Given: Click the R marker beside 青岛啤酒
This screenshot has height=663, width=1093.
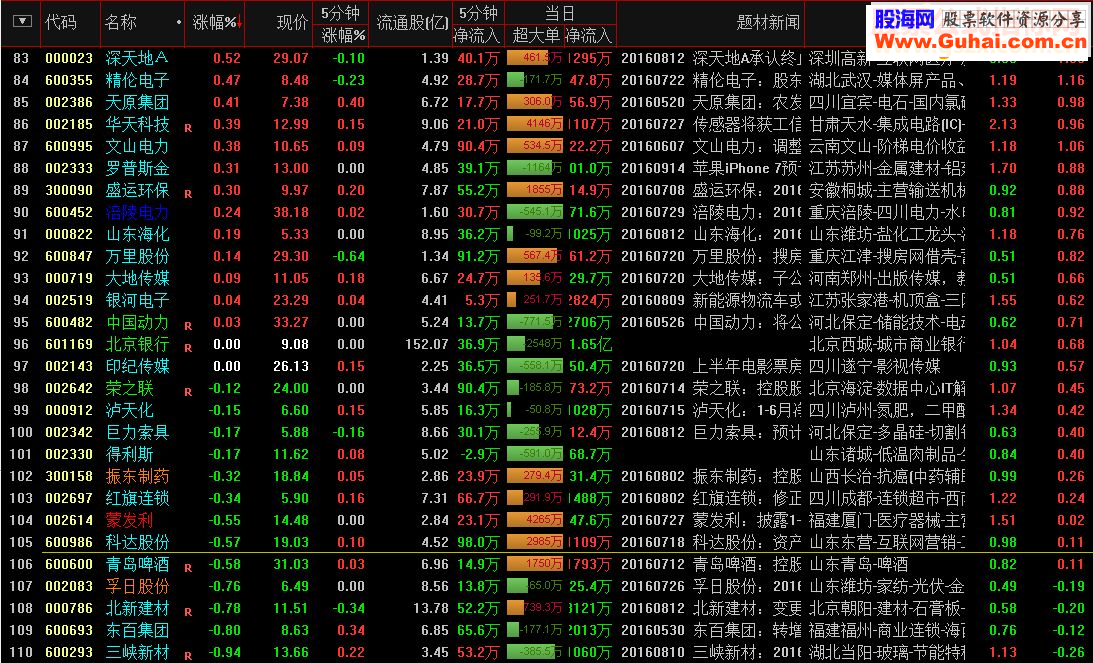Looking at the screenshot, I should [188, 568].
